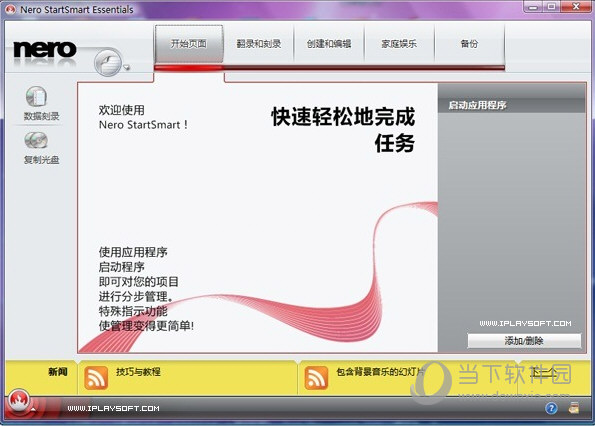Screen dimensions: 595x426
Task: Open the 备份 tab
Action: click(x=469, y=44)
